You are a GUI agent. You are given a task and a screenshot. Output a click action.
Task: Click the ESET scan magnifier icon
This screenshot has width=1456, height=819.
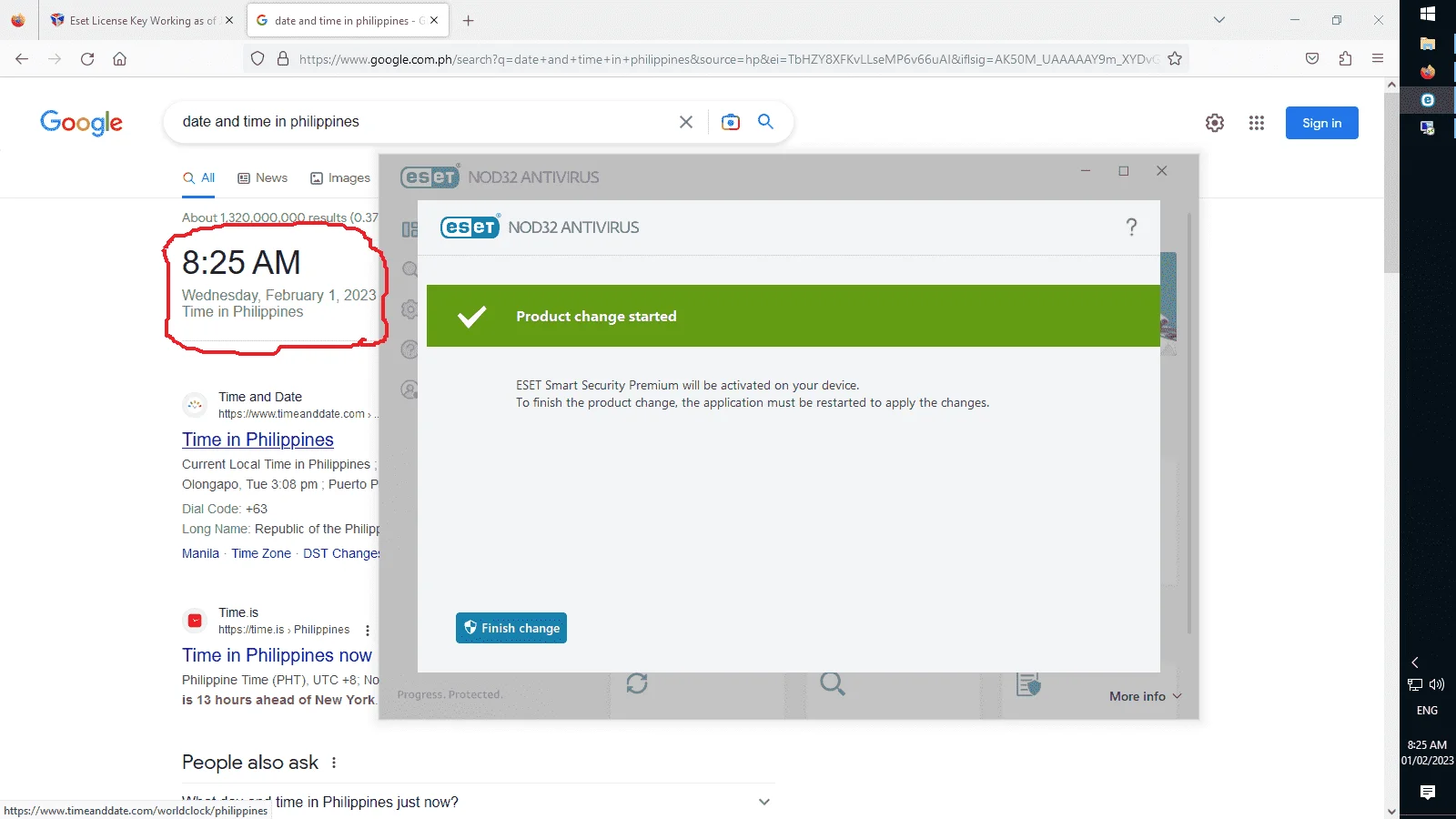tap(833, 683)
